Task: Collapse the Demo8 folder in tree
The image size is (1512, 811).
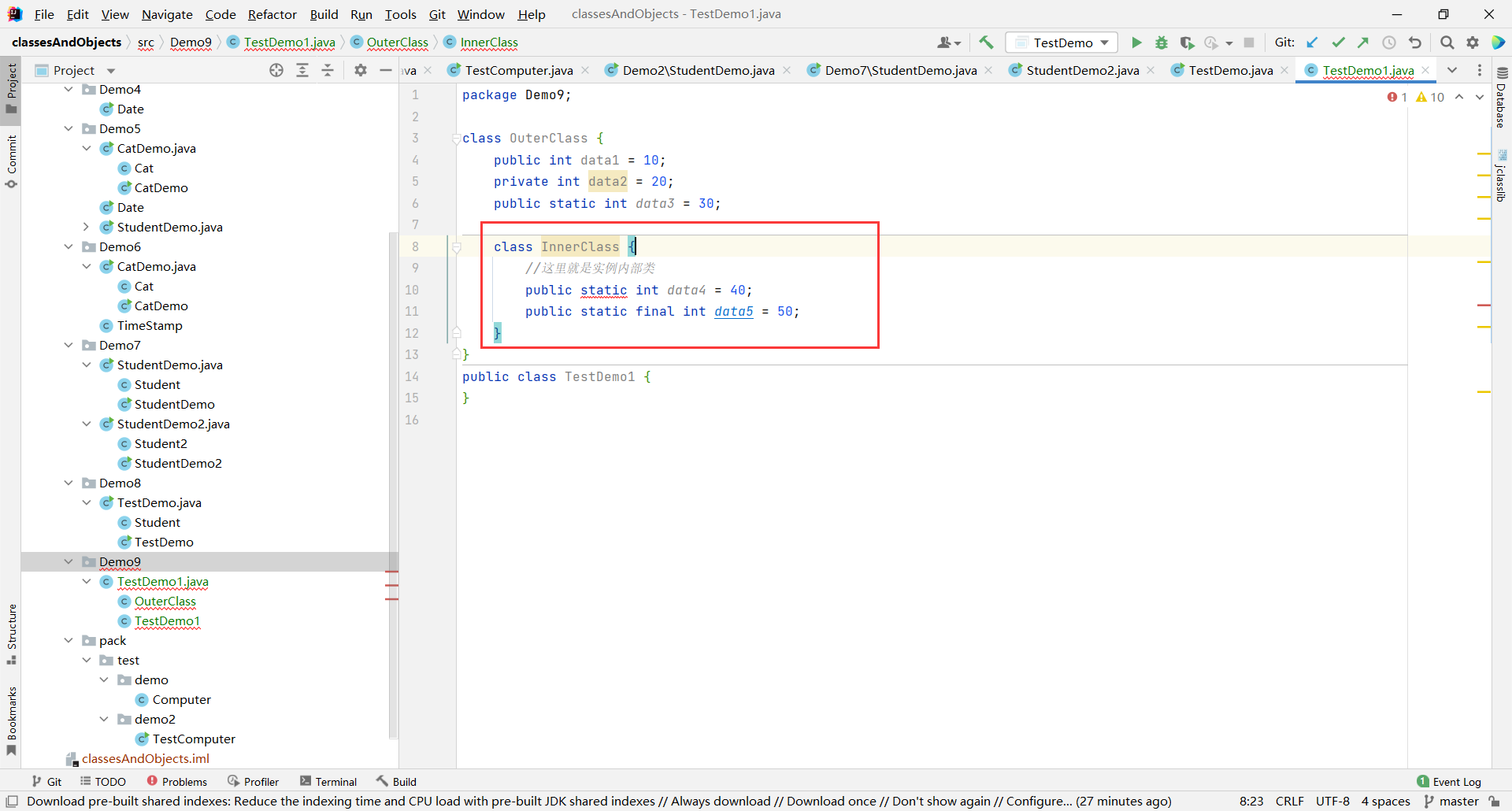Action: pos(69,483)
